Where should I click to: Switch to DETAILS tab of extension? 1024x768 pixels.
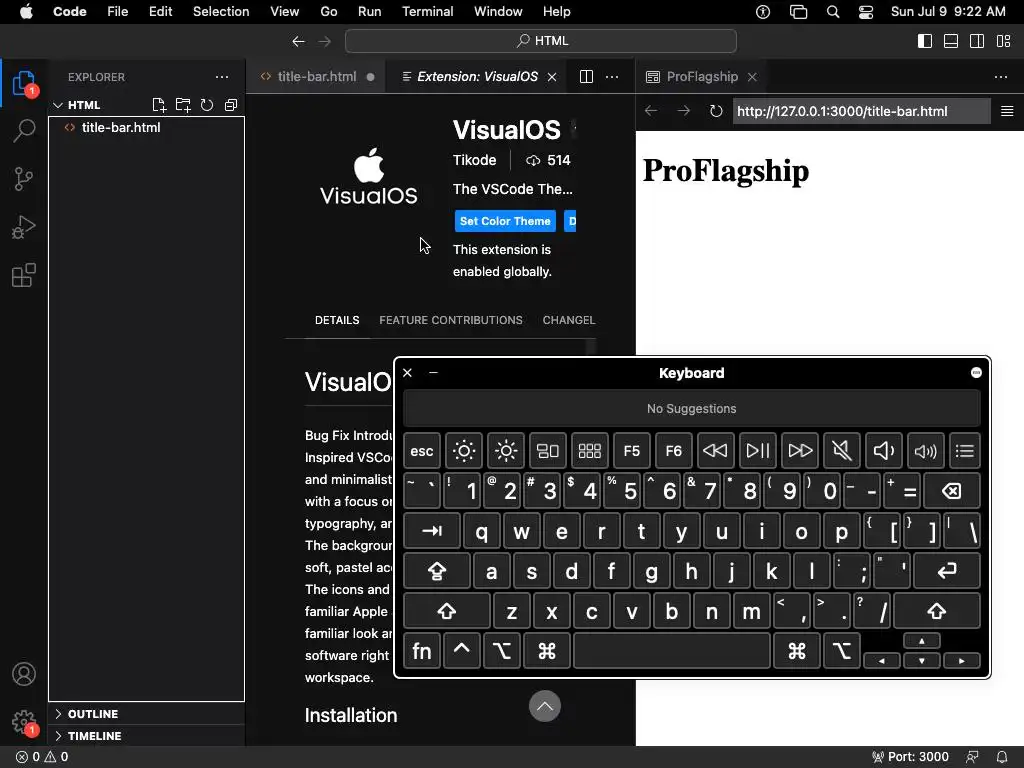click(337, 320)
